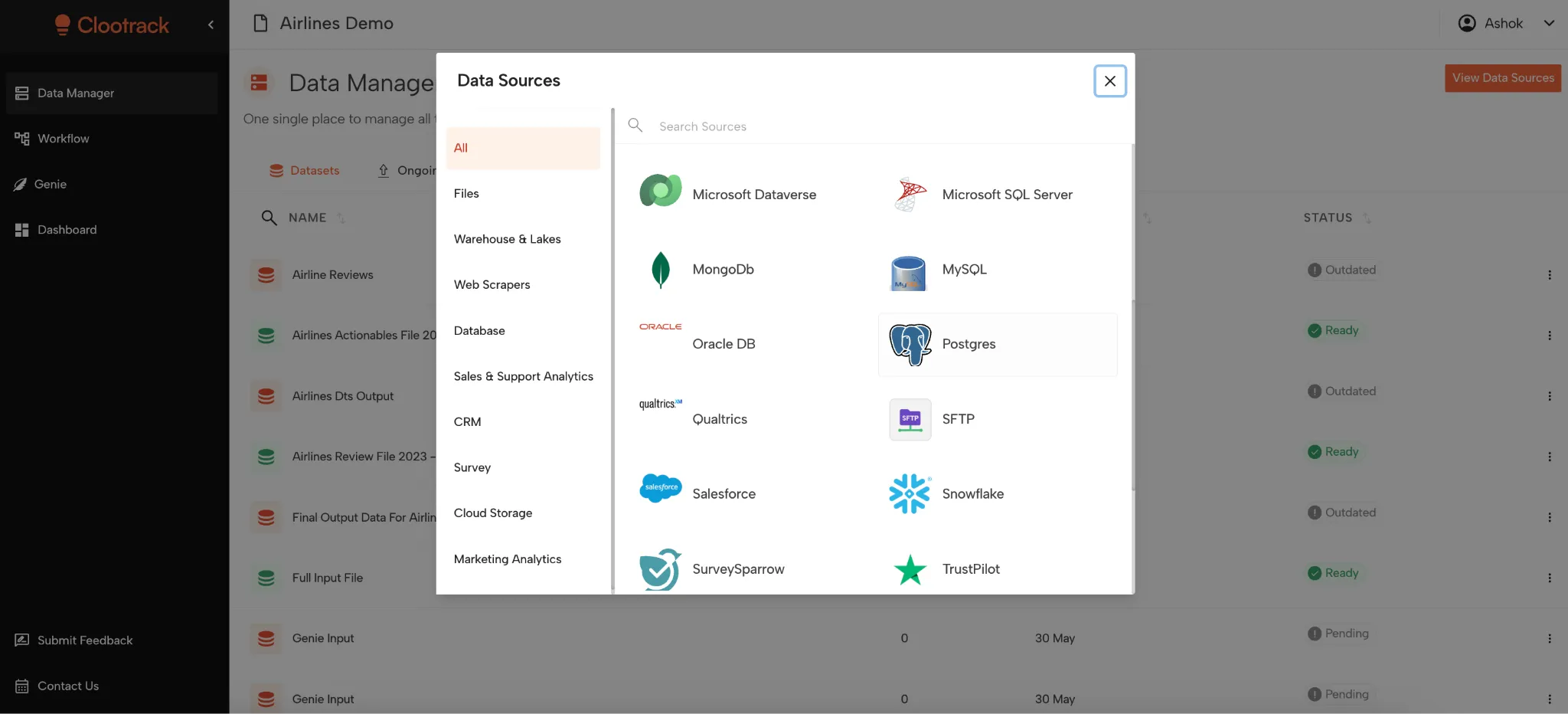The width and height of the screenshot is (1568, 714).
Task: Open the TrustPilot source label
Action: pos(971,569)
